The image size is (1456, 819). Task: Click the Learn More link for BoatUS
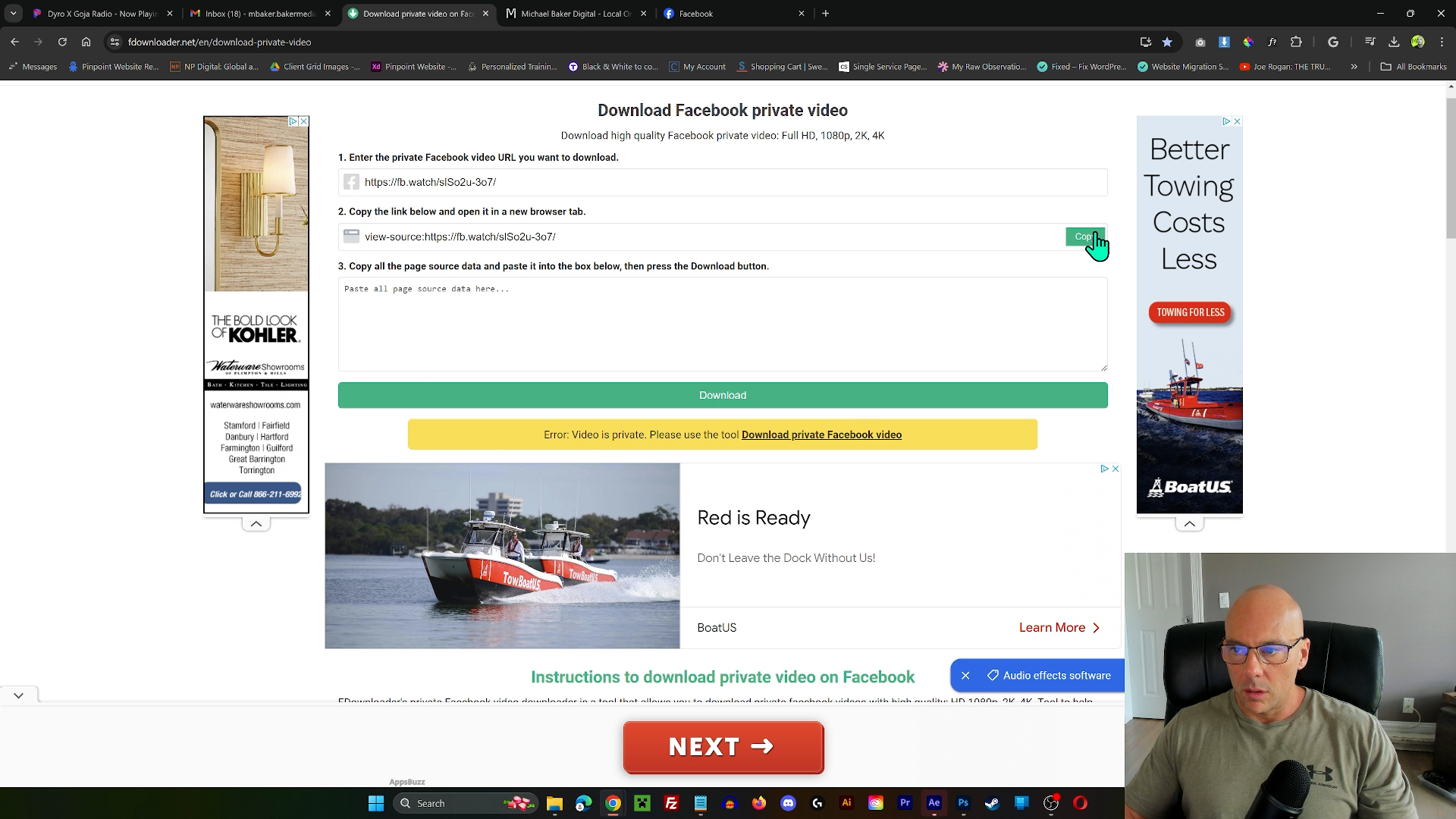pos(1057,627)
